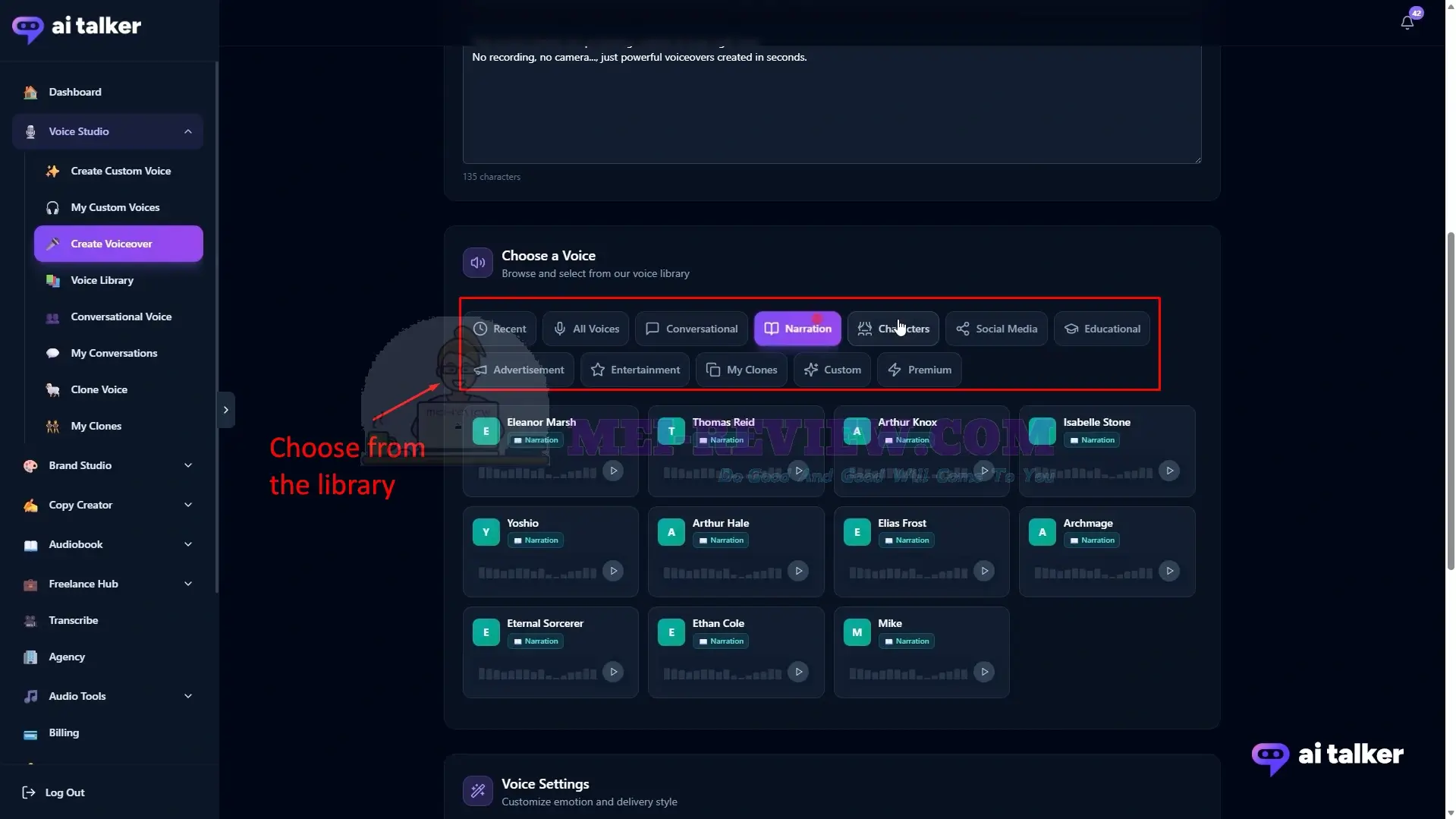This screenshot has height=819, width=1456.
Task: Switch to Social Media voices
Action: pyautogui.click(x=996, y=329)
